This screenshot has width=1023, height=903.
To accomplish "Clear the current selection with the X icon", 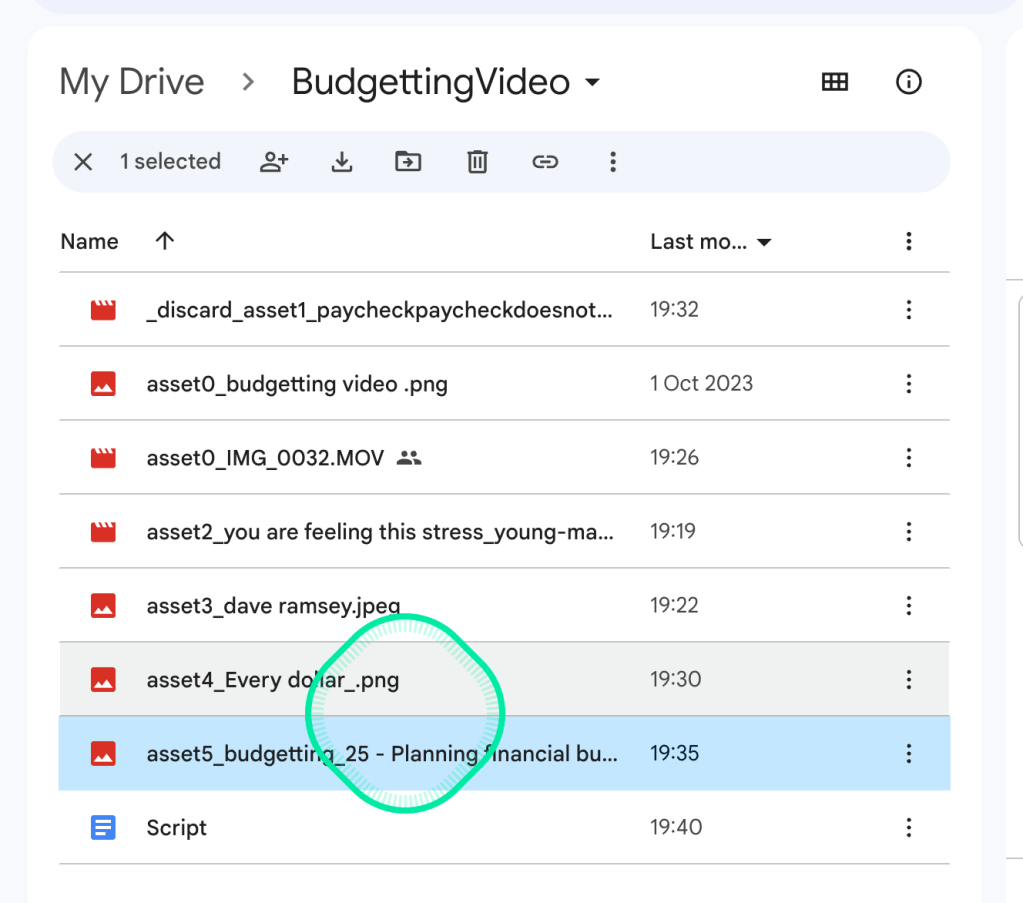I will 83,162.
